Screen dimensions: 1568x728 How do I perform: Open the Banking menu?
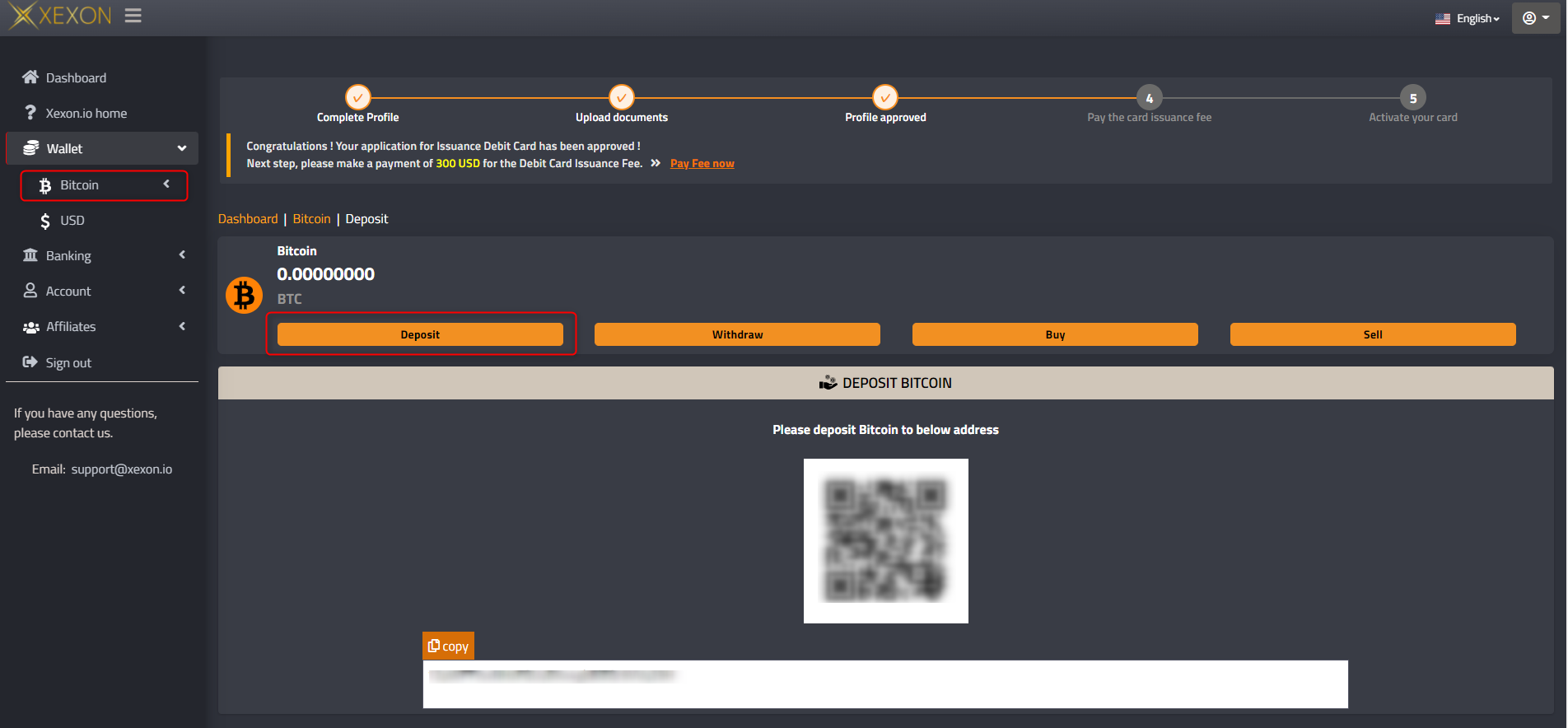coord(68,255)
